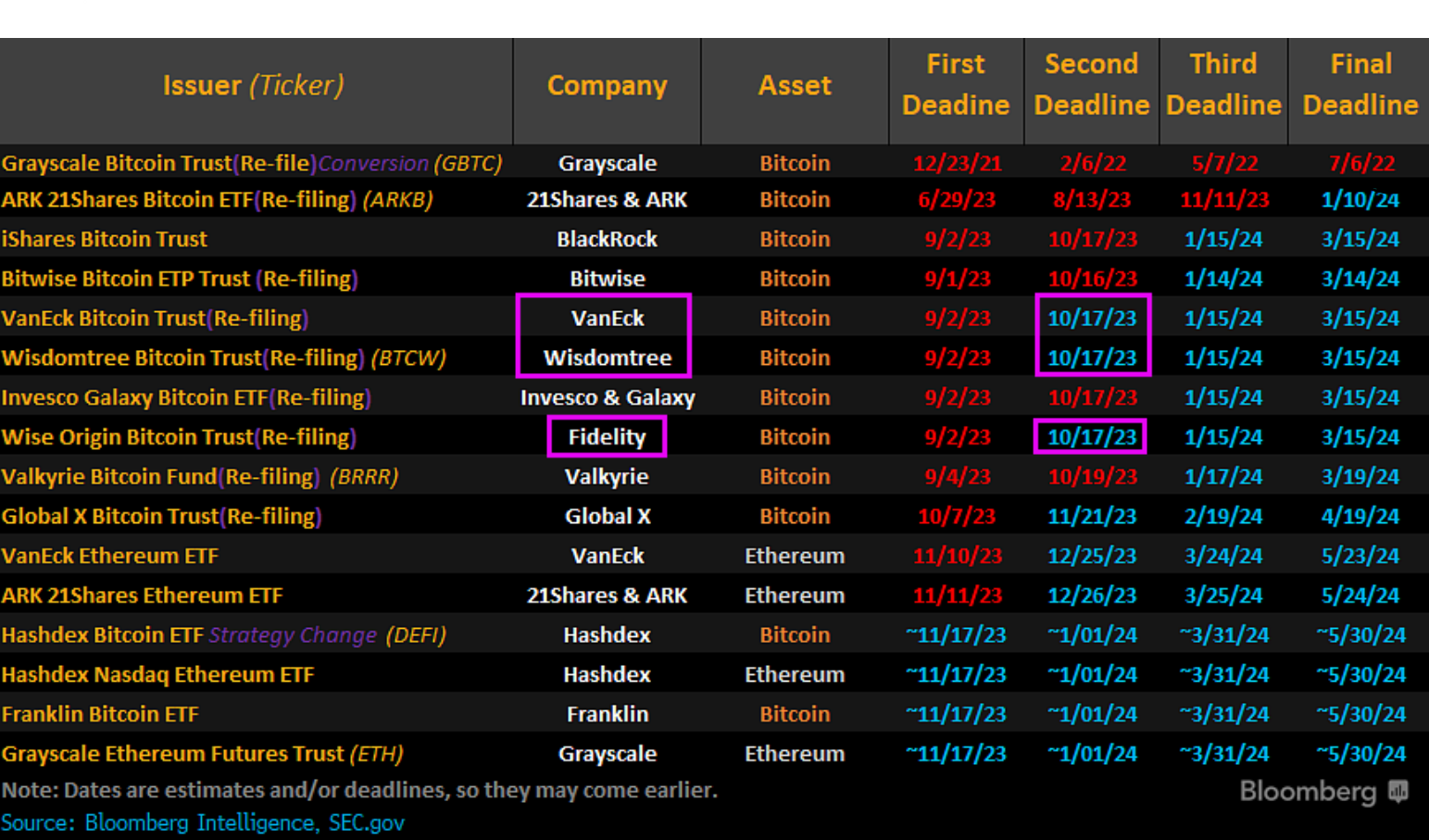Click the 'First Deadline' column header
Image resolution: width=1429 pixels, height=840 pixels.
pos(956,84)
